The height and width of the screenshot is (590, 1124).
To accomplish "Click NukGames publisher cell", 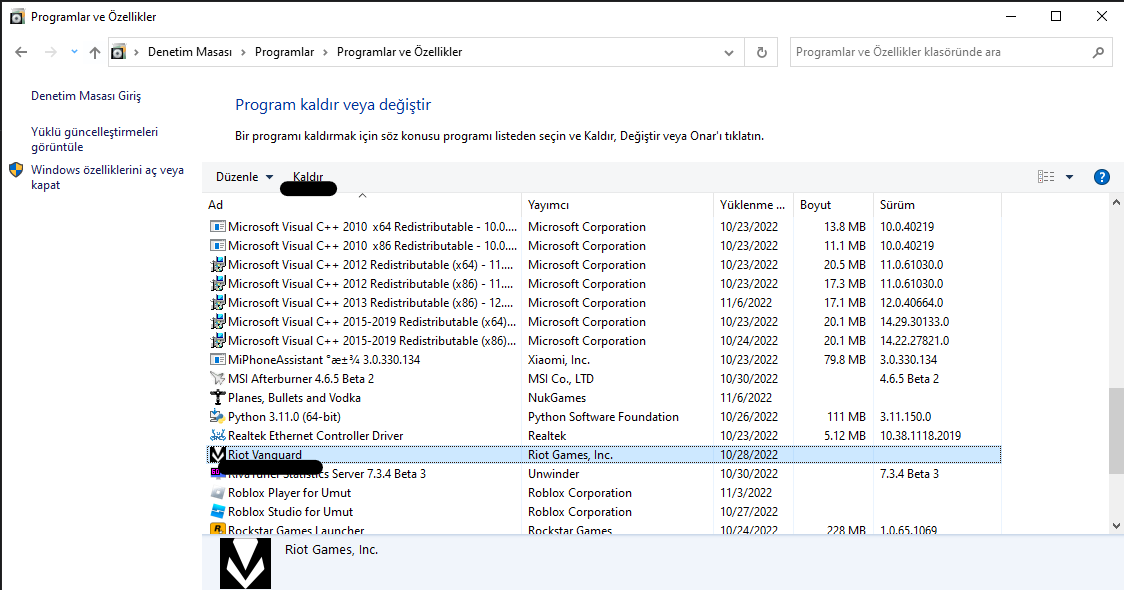I will pyautogui.click(x=557, y=398).
